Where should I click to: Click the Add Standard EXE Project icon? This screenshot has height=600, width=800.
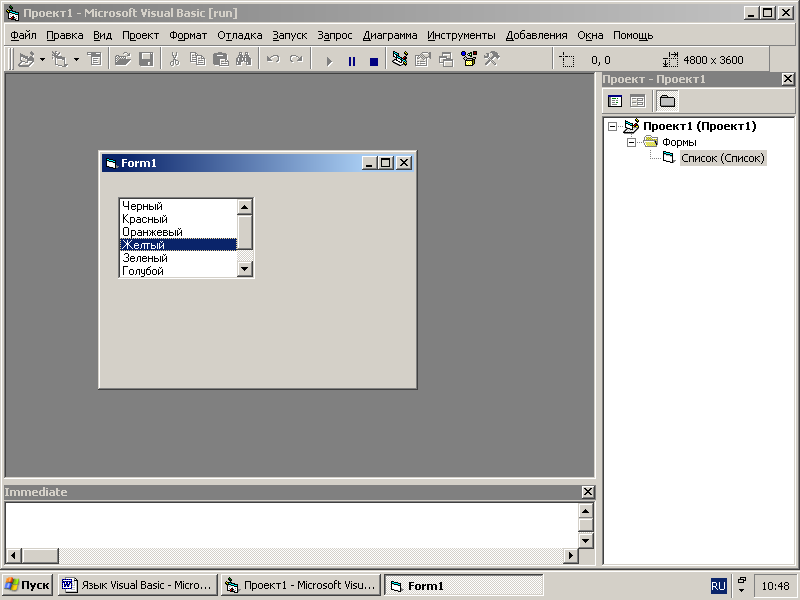pos(26,60)
